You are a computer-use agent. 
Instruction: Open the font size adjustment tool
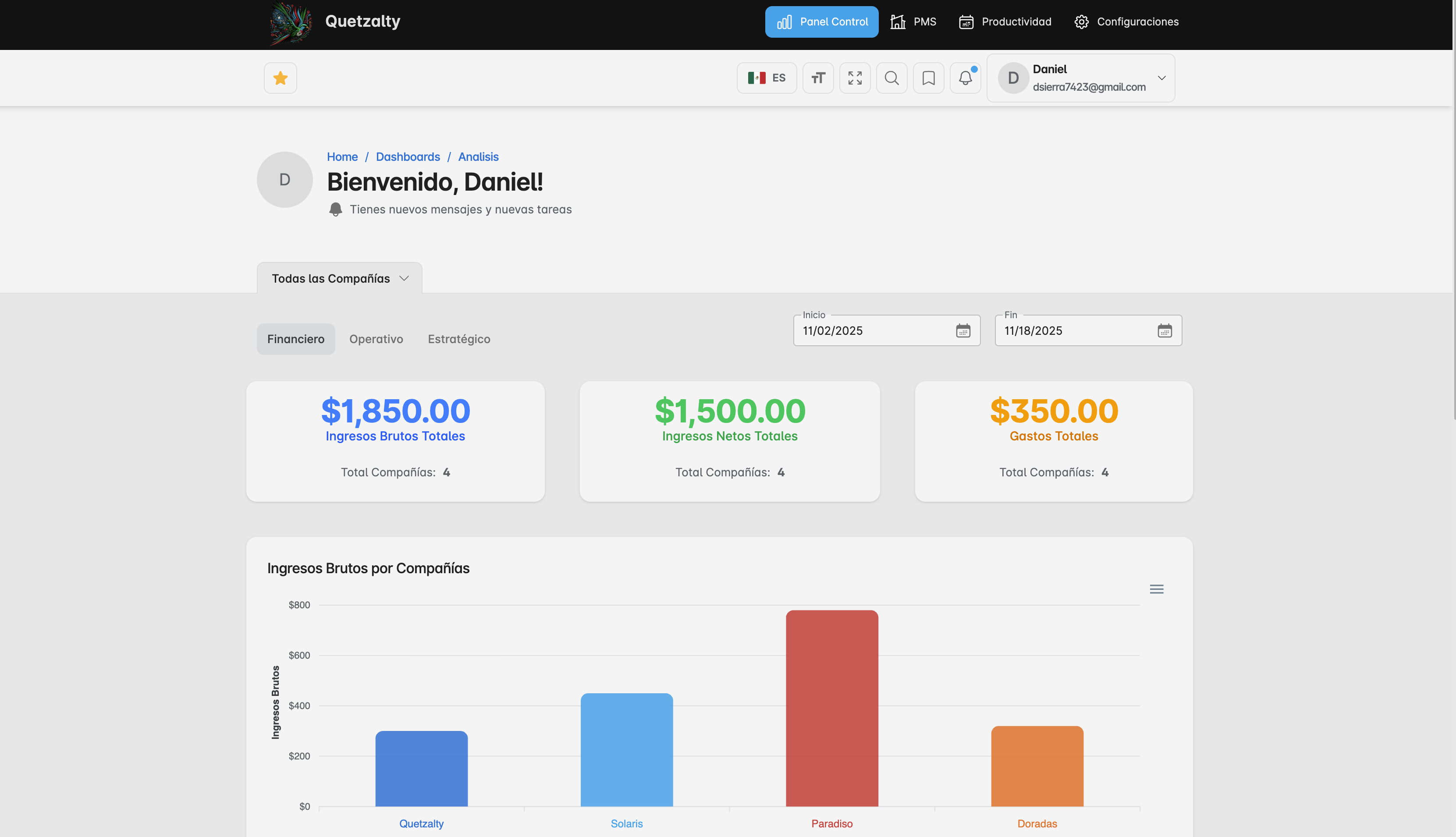point(818,78)
